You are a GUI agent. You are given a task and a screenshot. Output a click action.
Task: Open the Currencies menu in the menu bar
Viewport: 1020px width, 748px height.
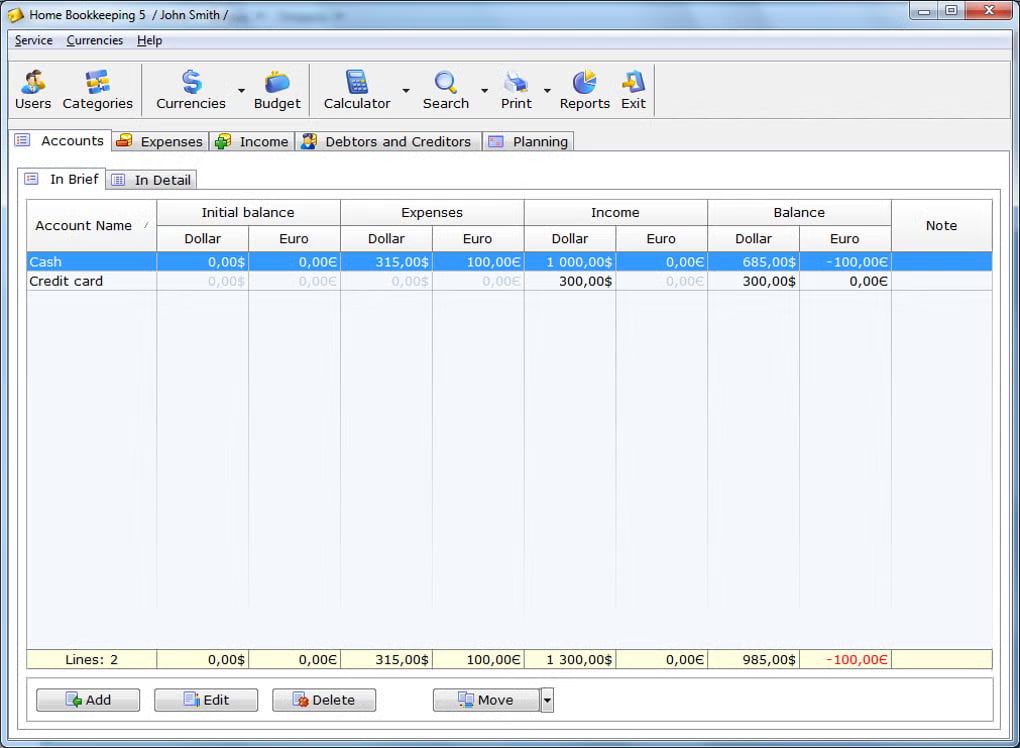pos(95,40)
